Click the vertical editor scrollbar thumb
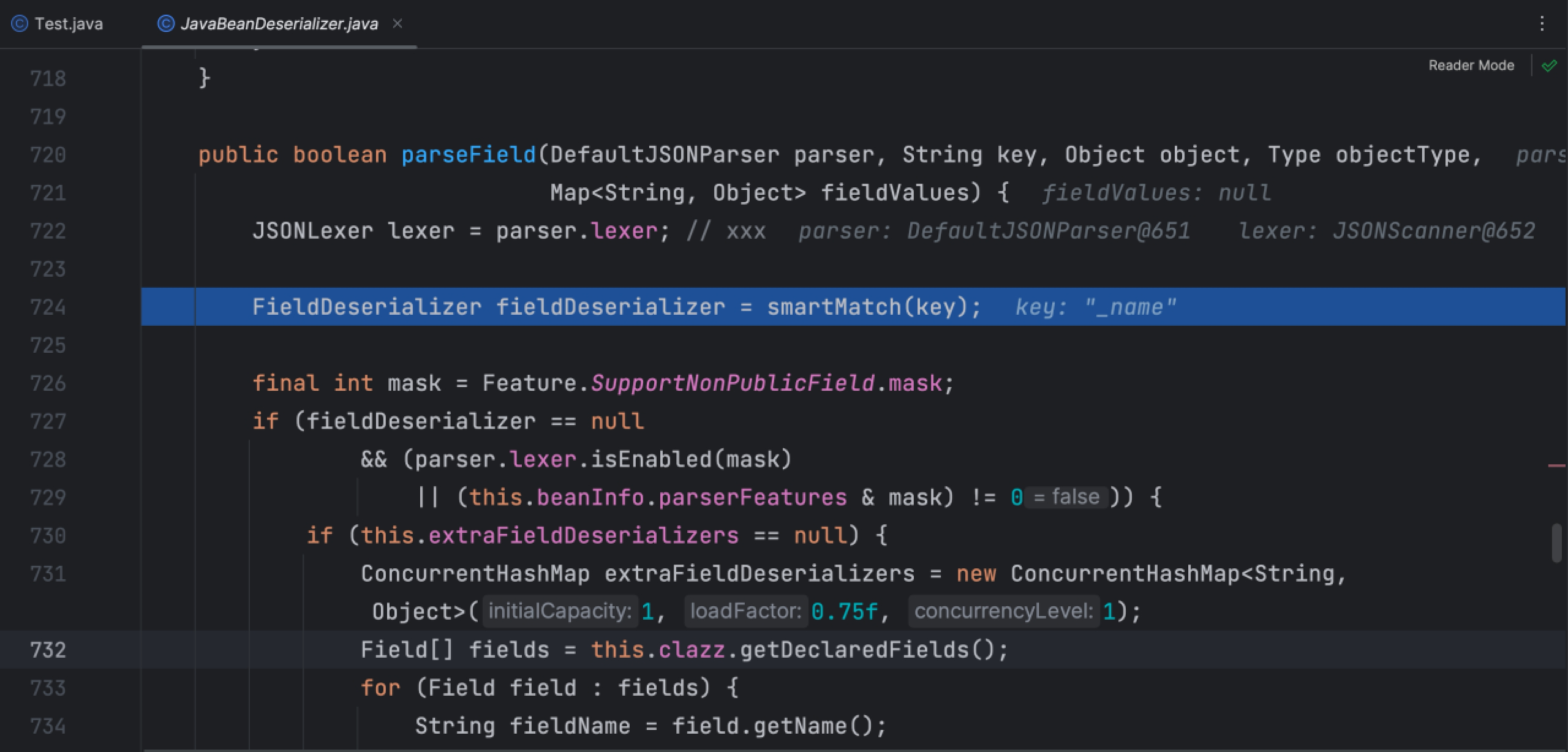 (1557, 543)
